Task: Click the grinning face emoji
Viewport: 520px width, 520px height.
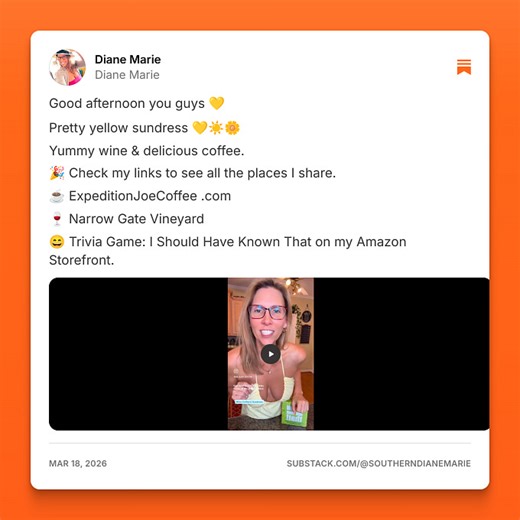Action: pyautogui.click(x=57, y=242)
